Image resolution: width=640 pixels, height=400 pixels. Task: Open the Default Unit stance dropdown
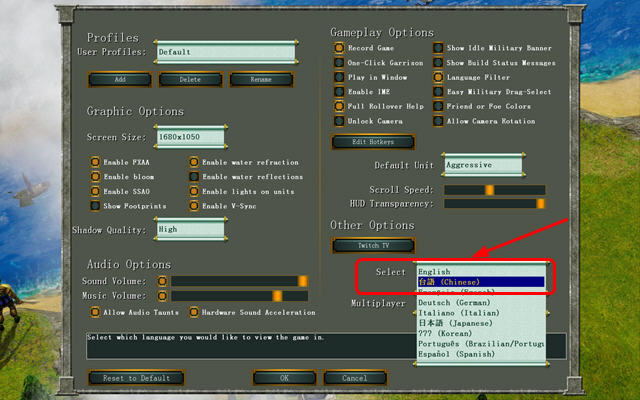point(482,164)
